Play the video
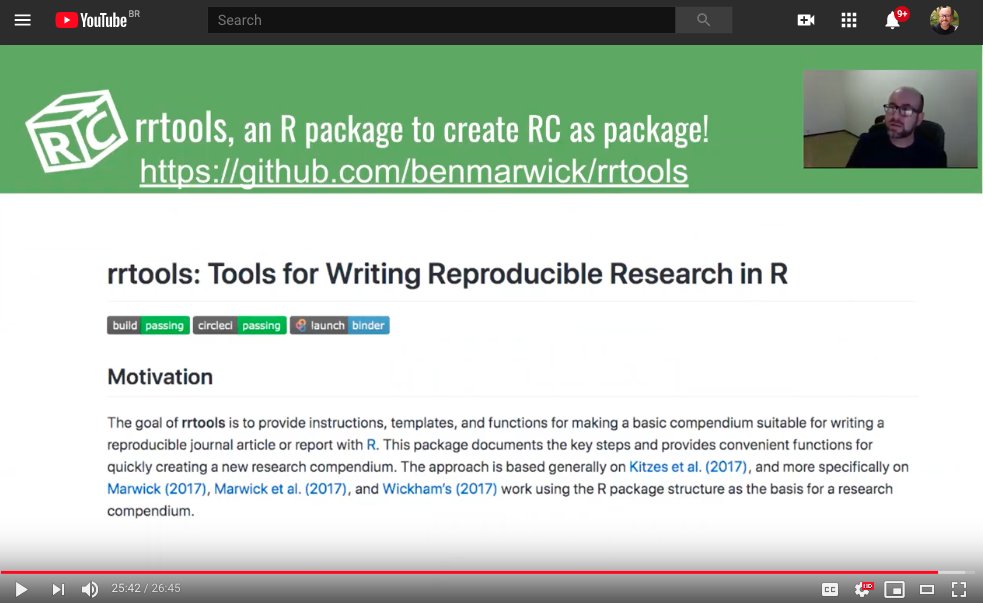Screen dimensions: 983x603 pos(21,589)
